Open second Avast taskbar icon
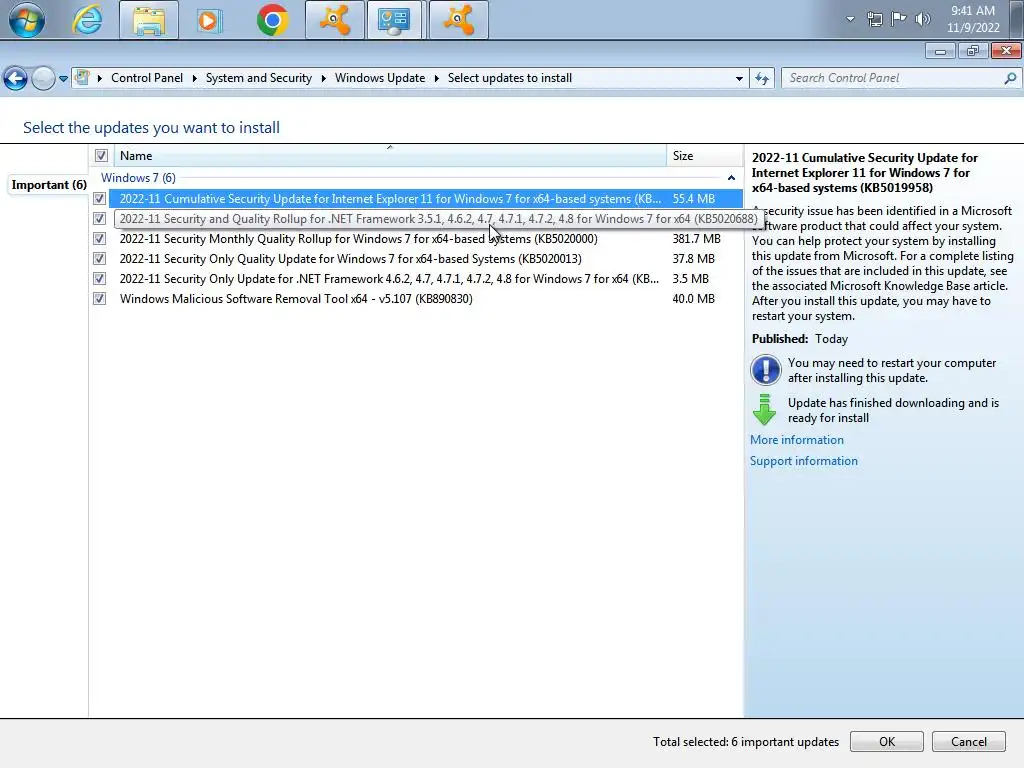Screen dimensions: 1024x768 coord(458,20)
